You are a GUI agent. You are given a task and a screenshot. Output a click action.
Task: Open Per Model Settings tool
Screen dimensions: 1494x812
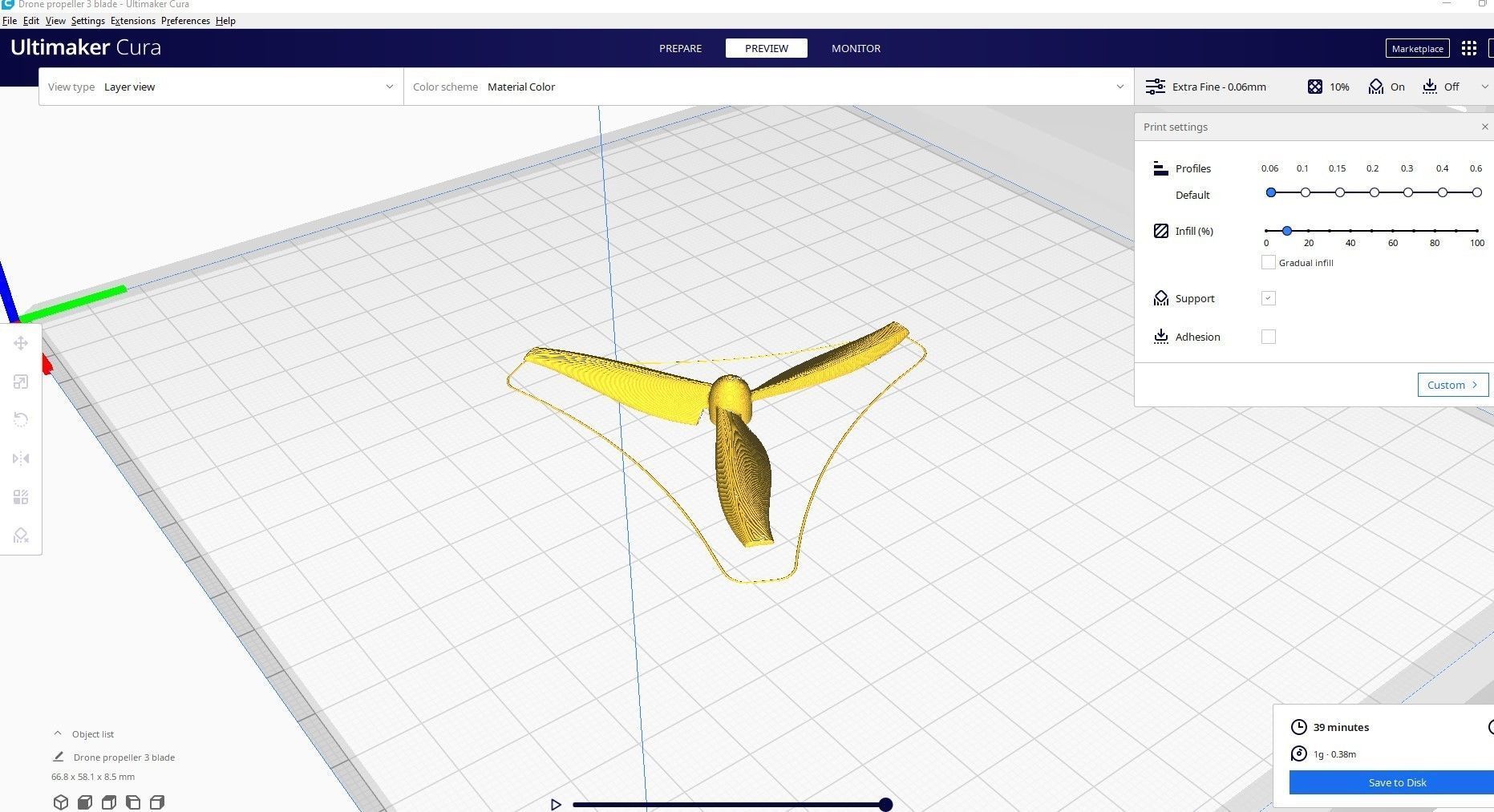[x=21, y=497]
